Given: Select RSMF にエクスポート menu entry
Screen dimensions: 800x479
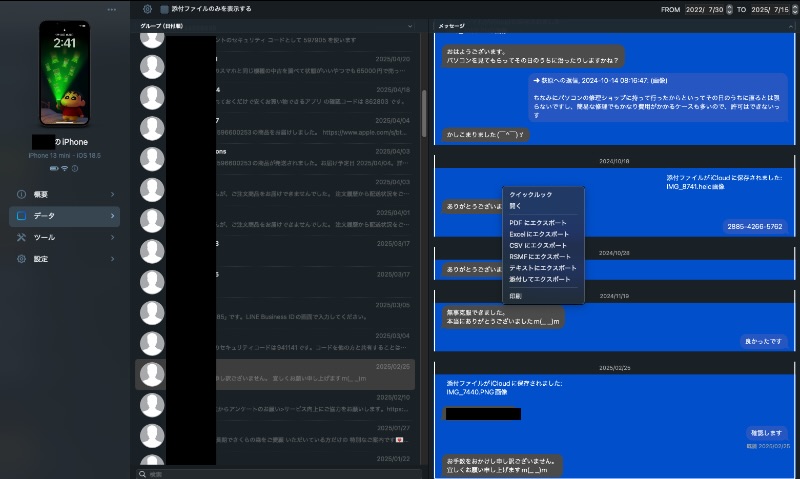Looking at the screenshot, I should click(x=543, y=257).
